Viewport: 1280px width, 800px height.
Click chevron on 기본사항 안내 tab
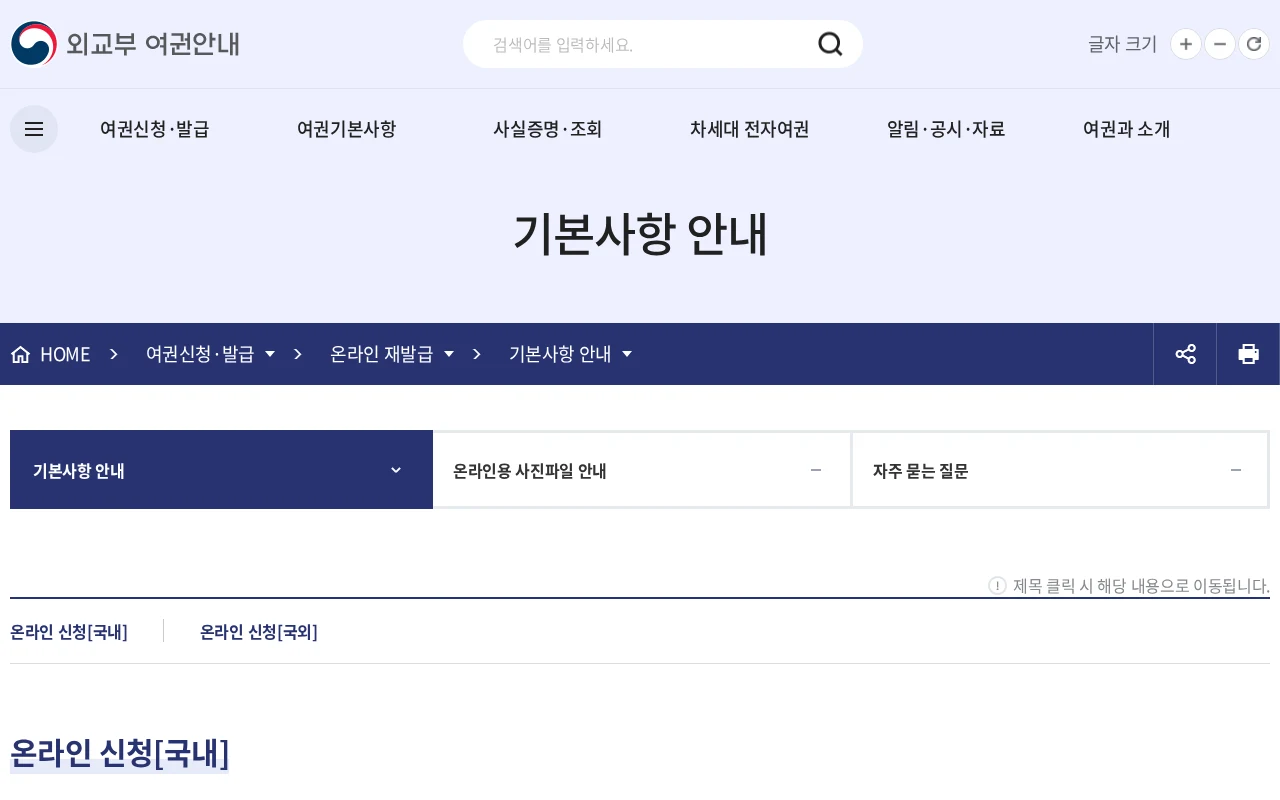click(x=396, y=470)
